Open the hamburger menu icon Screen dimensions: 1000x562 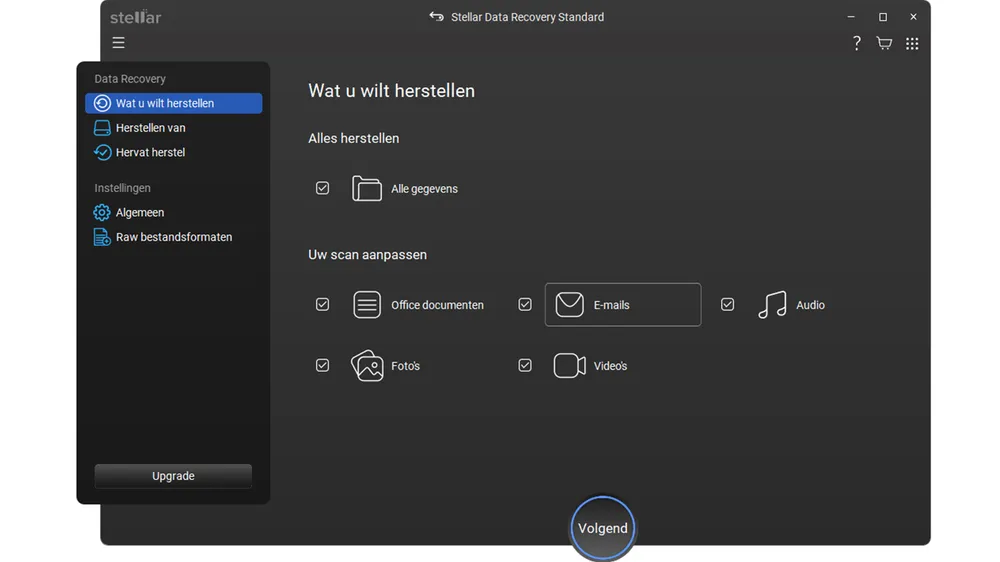coord(119,43)
